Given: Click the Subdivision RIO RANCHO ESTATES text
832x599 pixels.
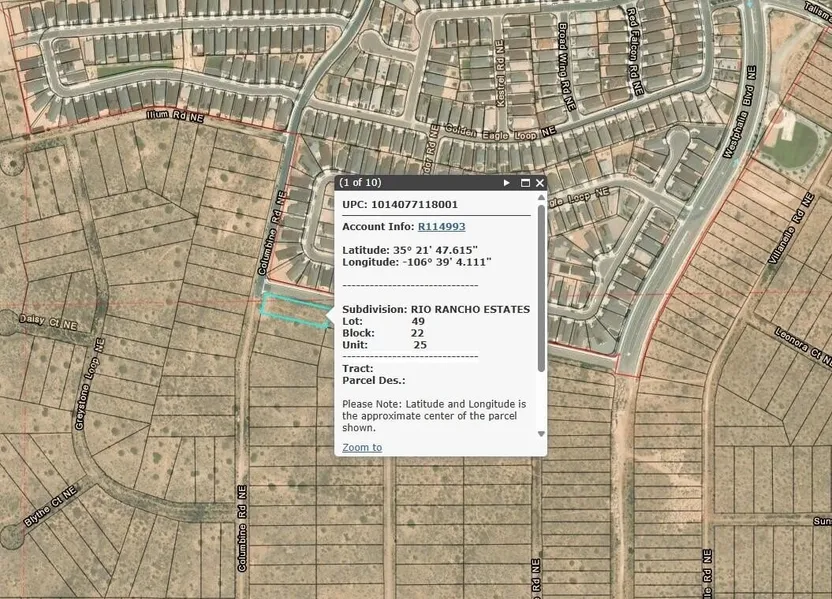Looking at the screenshot, I should [x=436, y=309].
